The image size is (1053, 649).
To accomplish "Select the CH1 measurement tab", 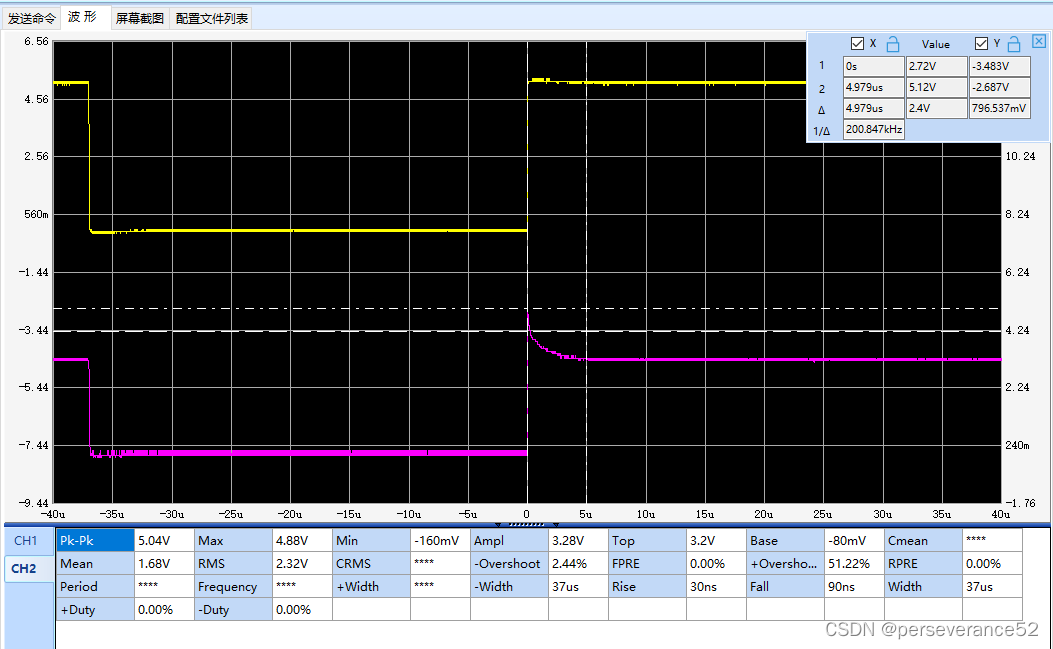I will (26, 540).
